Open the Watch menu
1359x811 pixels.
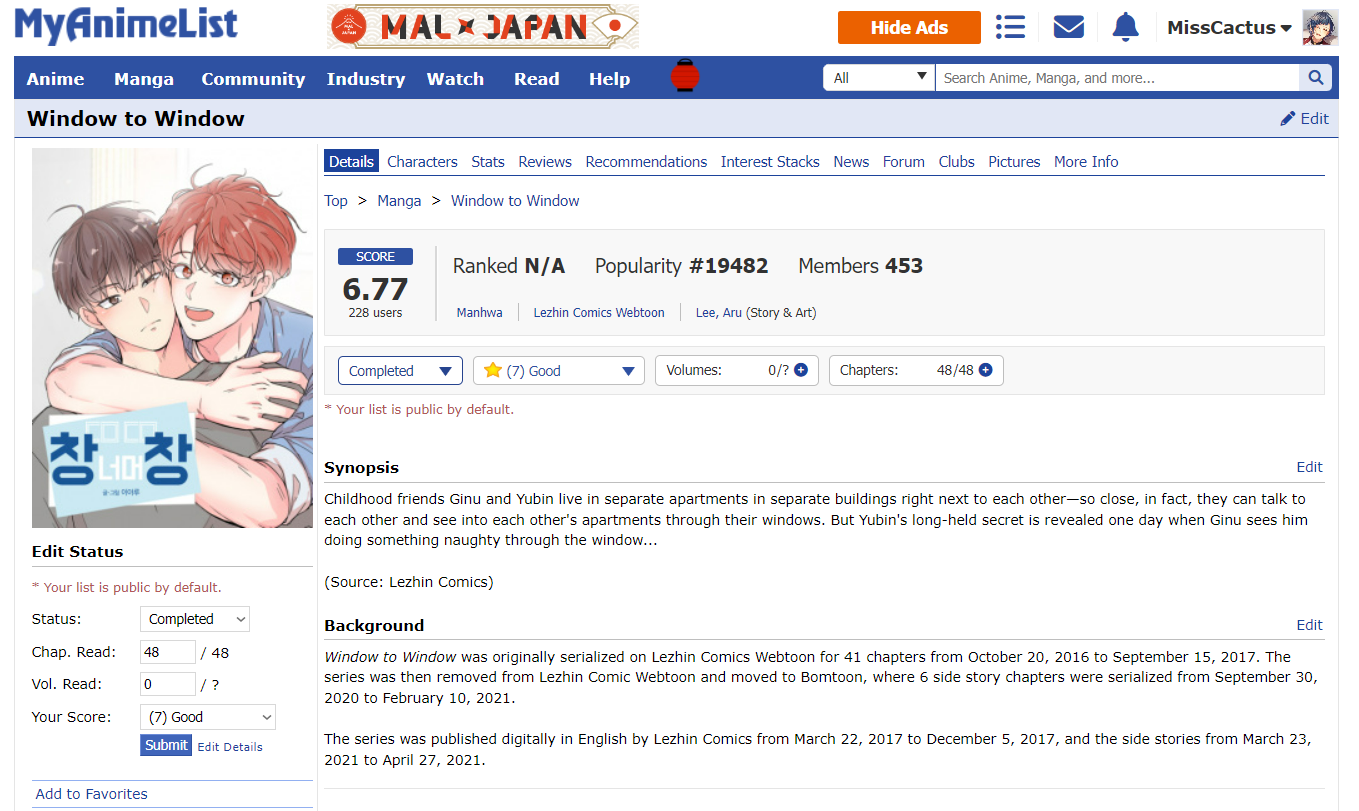pos(455,79)
